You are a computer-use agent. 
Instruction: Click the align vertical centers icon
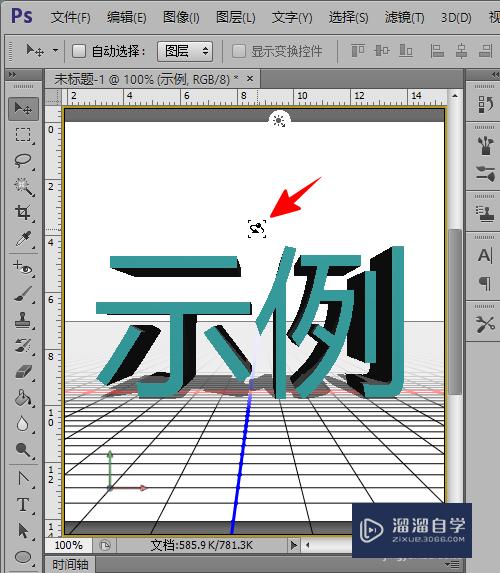point(382,51)
